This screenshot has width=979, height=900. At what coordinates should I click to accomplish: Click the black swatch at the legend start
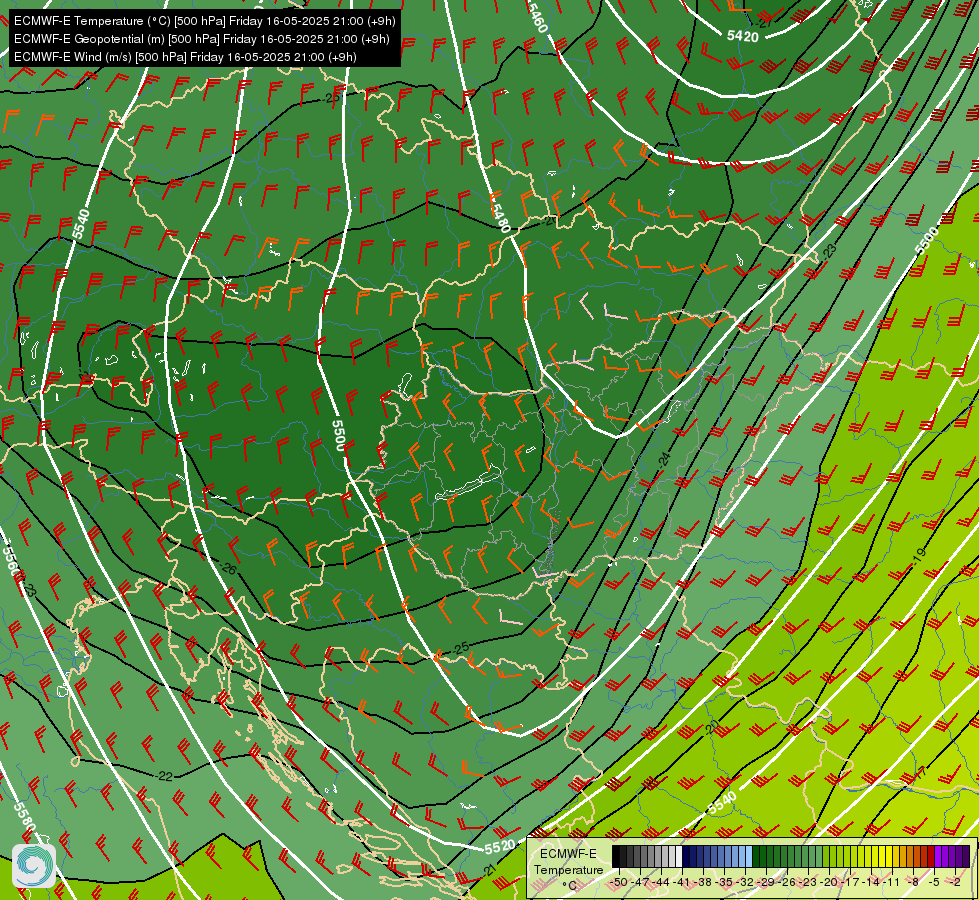[x=616, y=856]
